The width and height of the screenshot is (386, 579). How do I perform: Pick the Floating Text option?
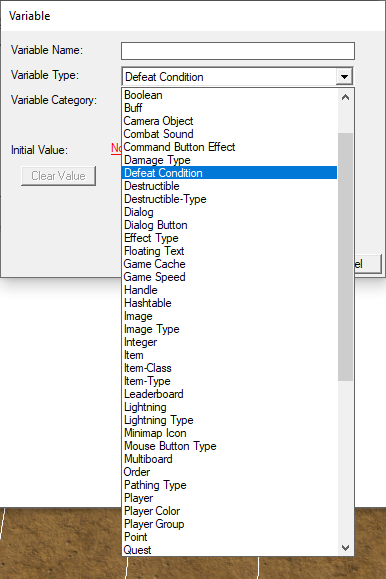point(229,251)
